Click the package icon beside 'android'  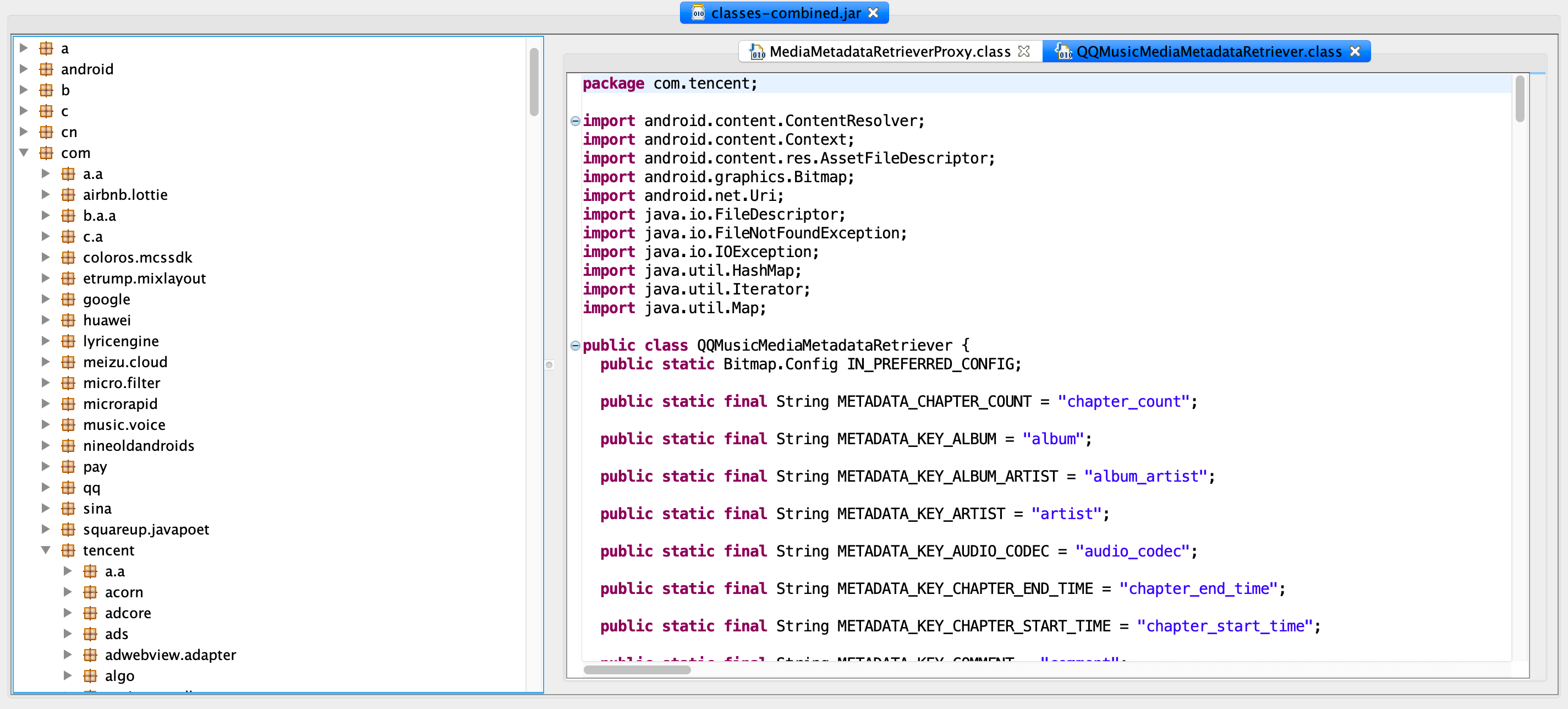[x=46, y=69]
